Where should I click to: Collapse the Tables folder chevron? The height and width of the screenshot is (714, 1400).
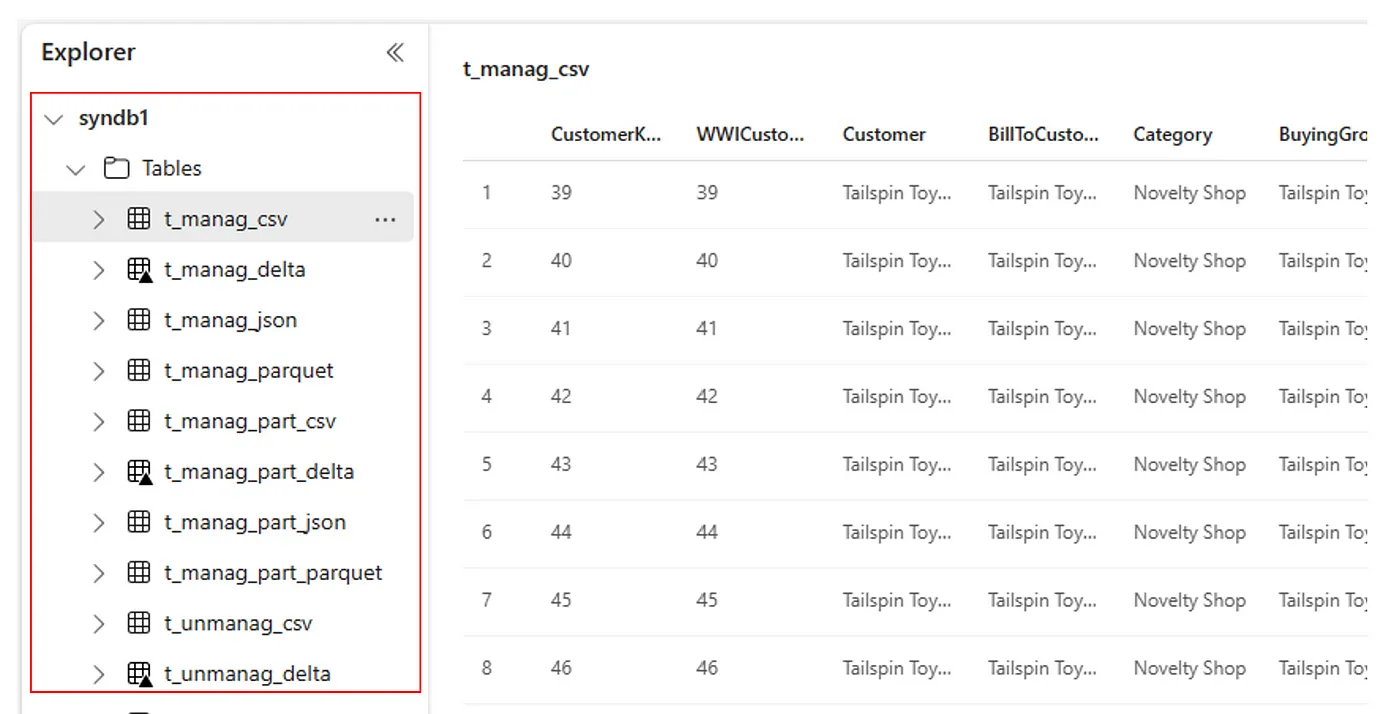pyautogui.click(x=76, y=169)
